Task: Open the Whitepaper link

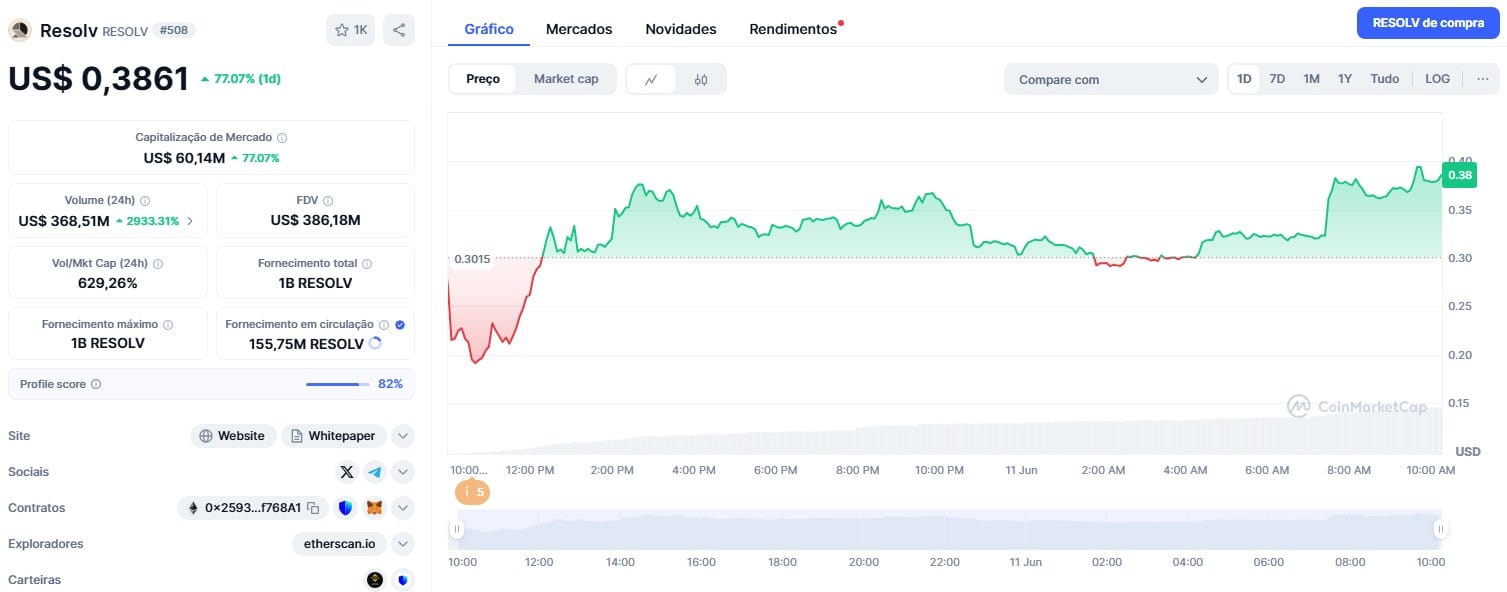Action: [333, 436]
